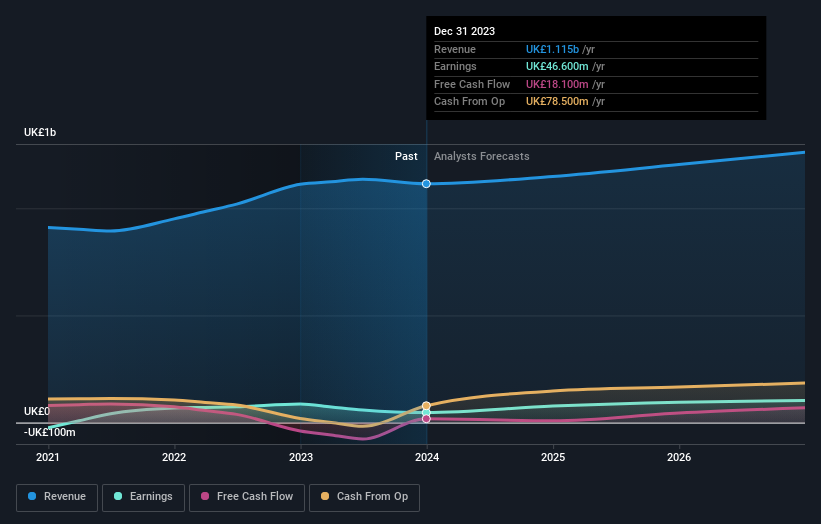Click the pink Free Cash Flow data point
This screenshot has width=821, height=524.
click(x=426, y=419)
